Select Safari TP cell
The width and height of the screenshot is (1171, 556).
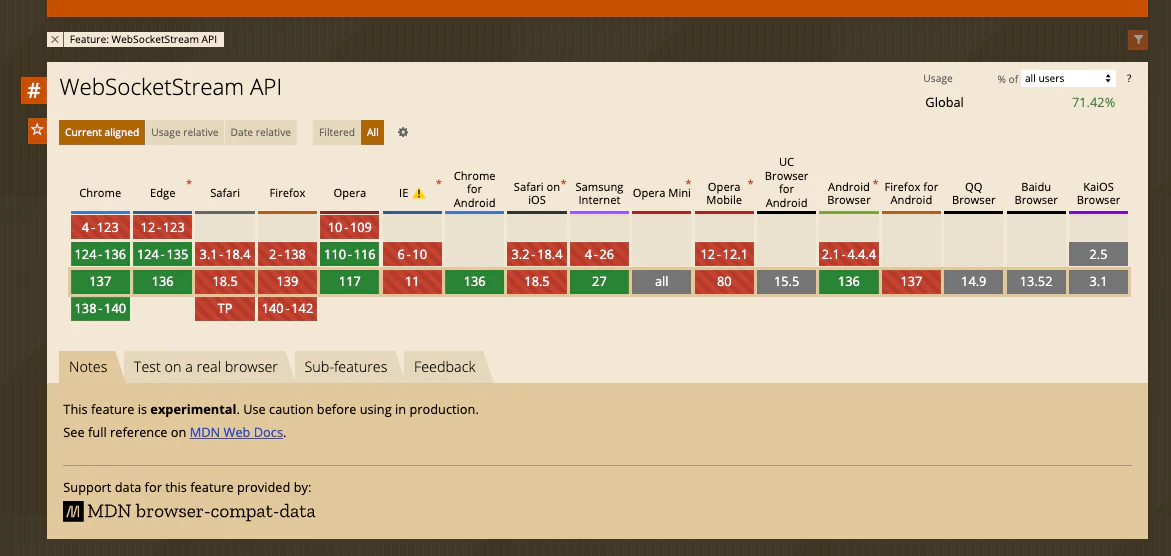point(225,309)
